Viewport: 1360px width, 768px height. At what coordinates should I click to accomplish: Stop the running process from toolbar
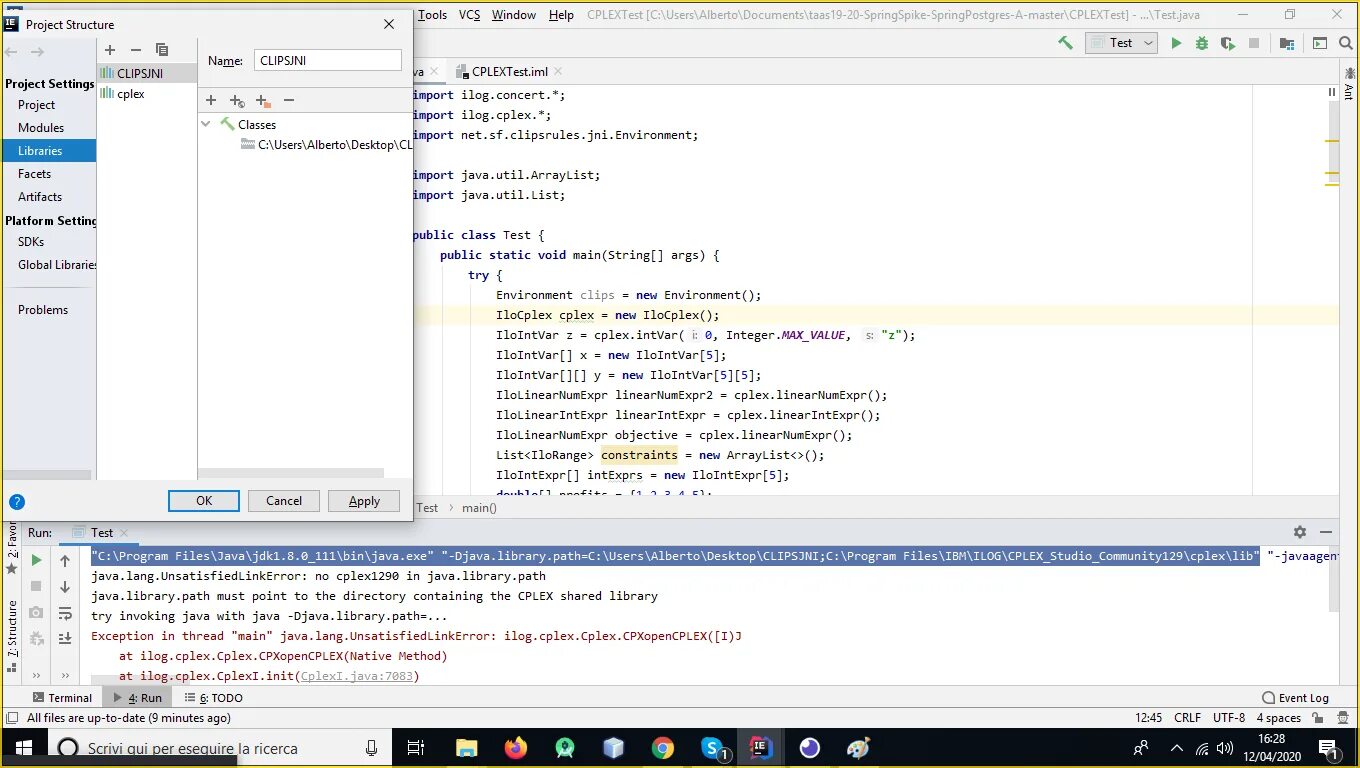click(x=1254, y=43)
